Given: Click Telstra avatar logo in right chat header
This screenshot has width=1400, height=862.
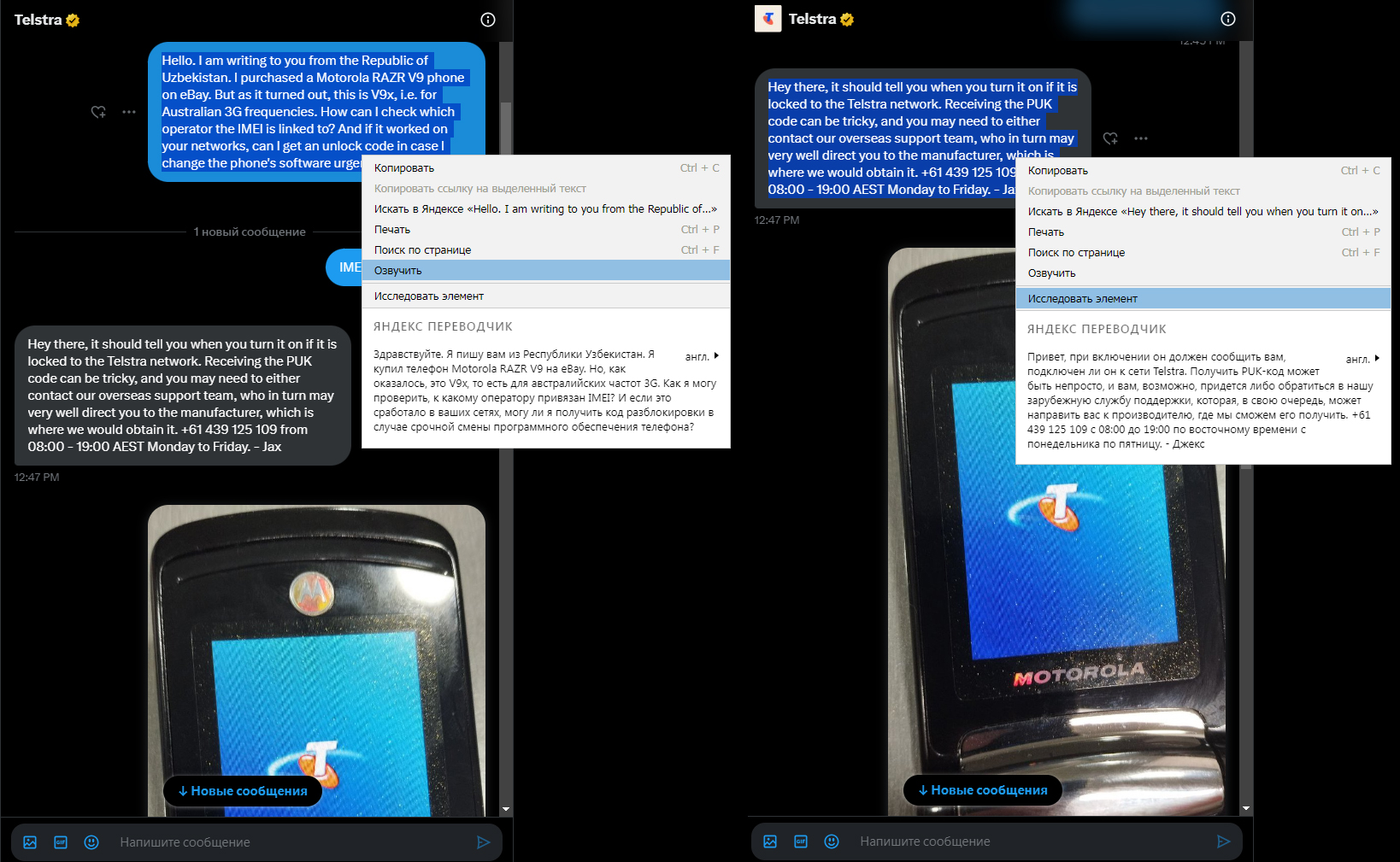Looking at the screenshot, I should pyautogui.click(x=768, y=19).
